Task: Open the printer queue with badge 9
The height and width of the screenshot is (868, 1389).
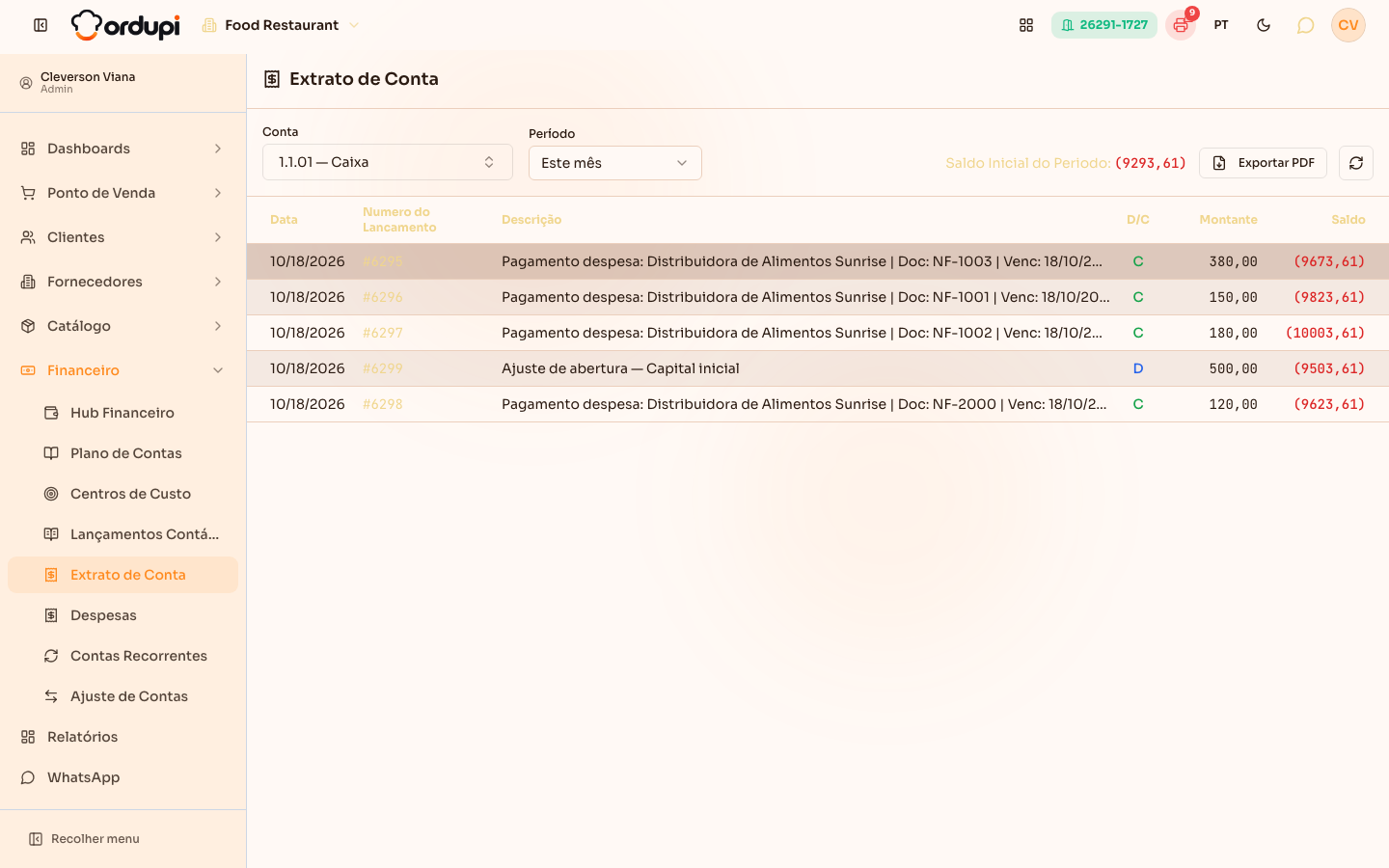Action: (1181, 25)
